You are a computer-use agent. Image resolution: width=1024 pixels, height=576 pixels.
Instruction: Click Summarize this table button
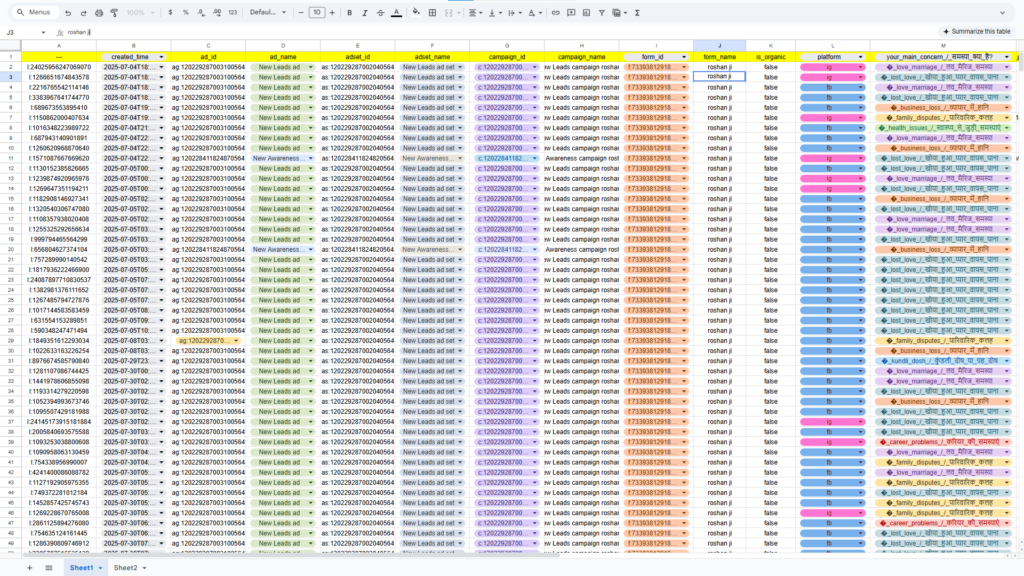click(x=964, y=32)
